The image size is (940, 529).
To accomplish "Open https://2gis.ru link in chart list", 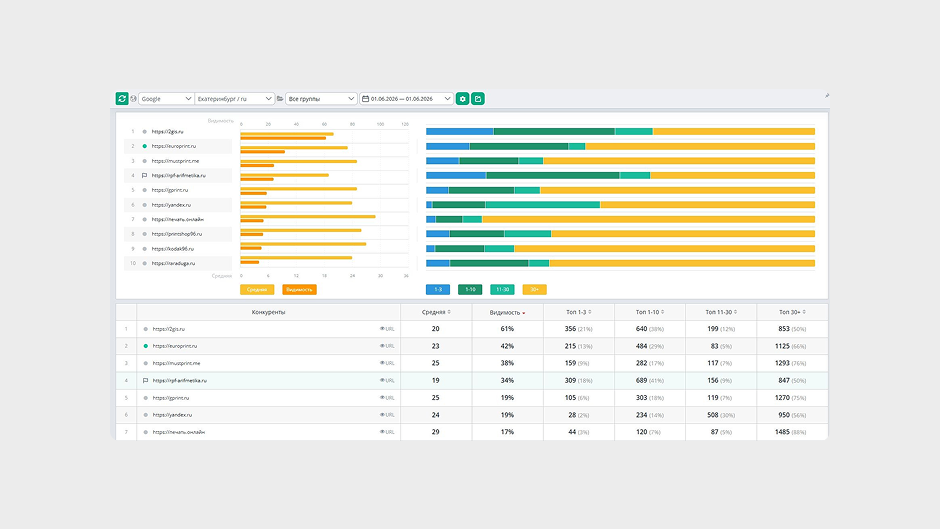I will click(167, 131).
